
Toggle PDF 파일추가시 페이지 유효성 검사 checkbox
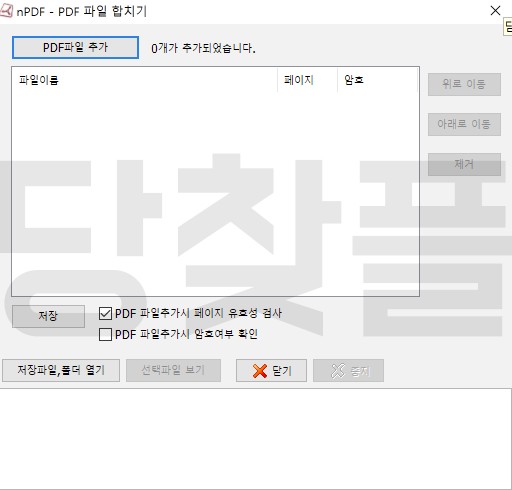click(105, 314)
